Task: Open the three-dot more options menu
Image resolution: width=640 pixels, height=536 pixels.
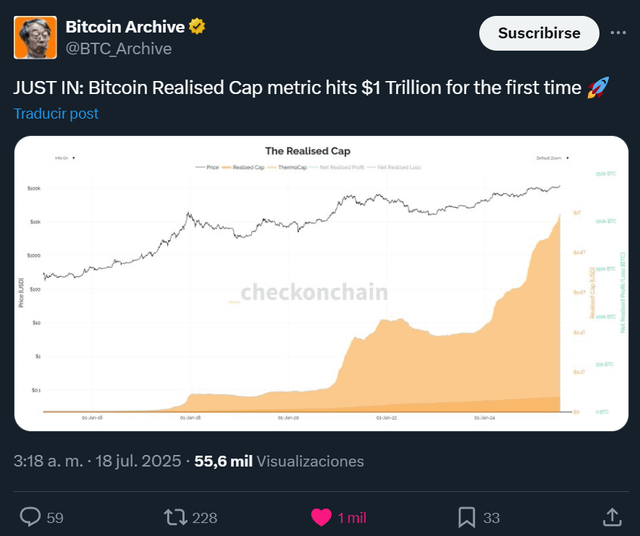Action: [618, 33]
